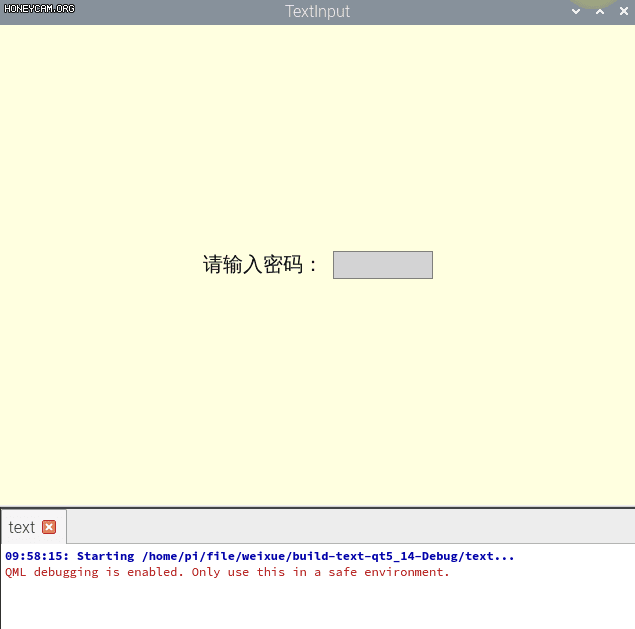Click the "请输入密码：" label
Image resolution: width=635 pixels, height=629 pixels.
pyautogui.click(x=260, y=265)
